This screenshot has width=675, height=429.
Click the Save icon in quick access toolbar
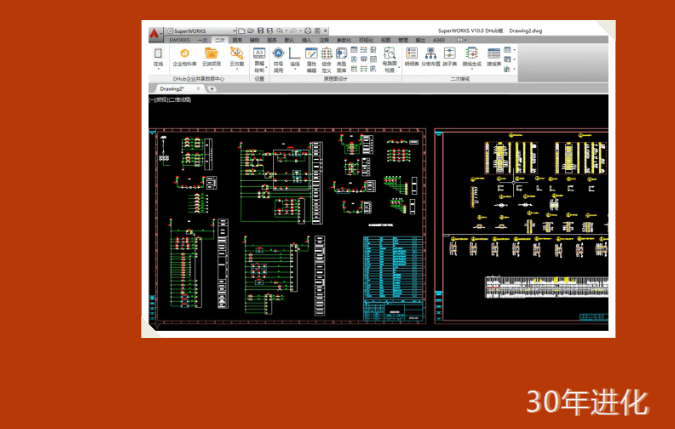260,31
